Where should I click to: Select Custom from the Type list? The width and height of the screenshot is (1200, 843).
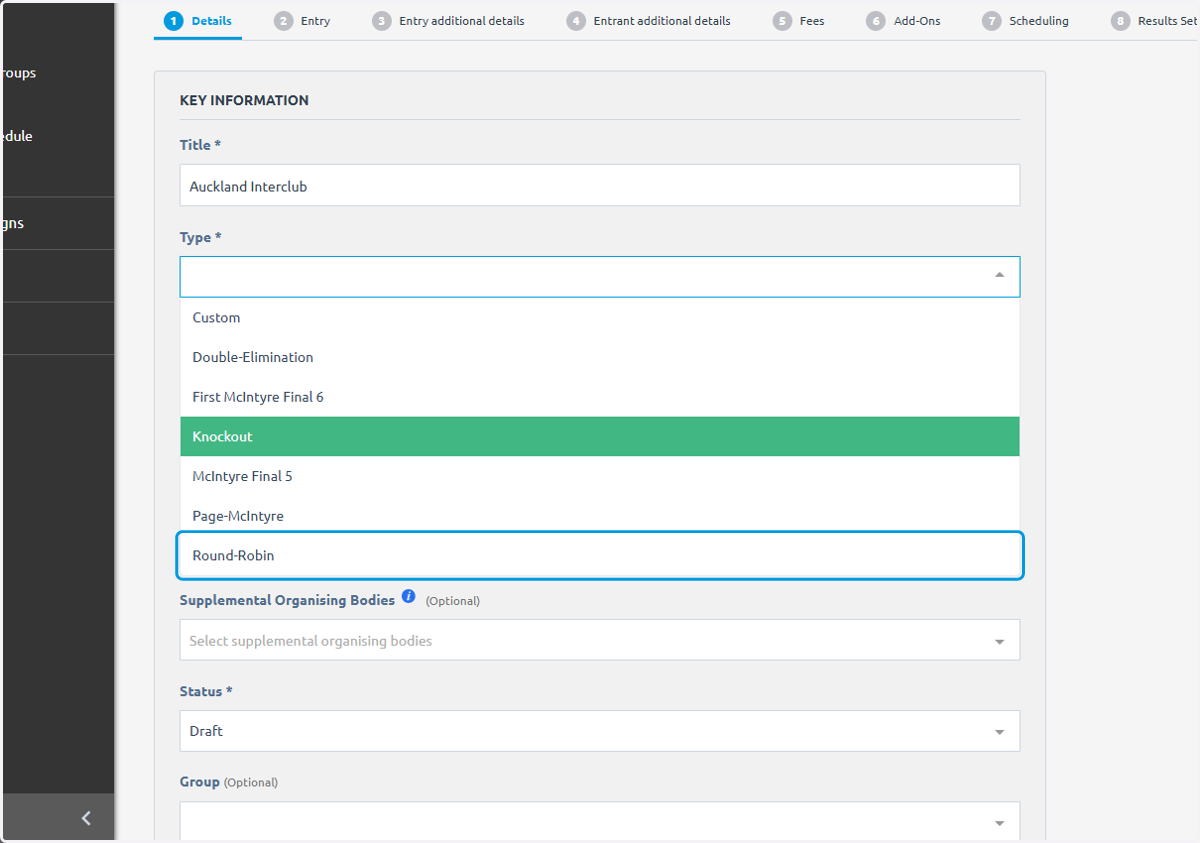click(600, 317)
